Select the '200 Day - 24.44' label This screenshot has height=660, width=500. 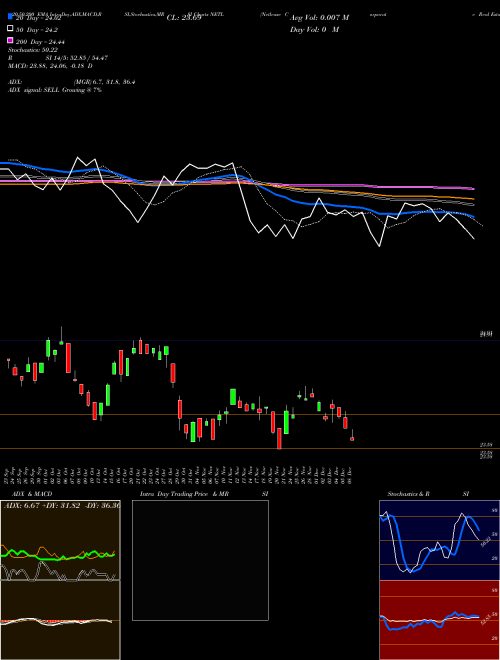click(x=40, y=42)
